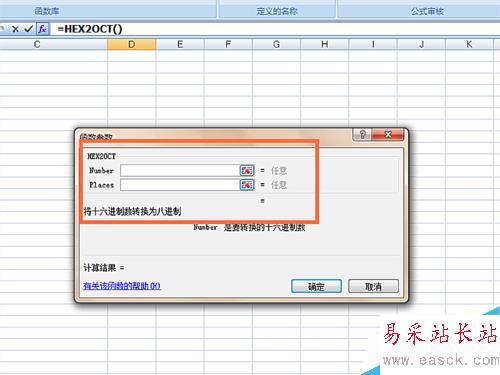Viewport: 500px width, 375px height.
Task: Focus the Places input field
Action: pos(180,184)
